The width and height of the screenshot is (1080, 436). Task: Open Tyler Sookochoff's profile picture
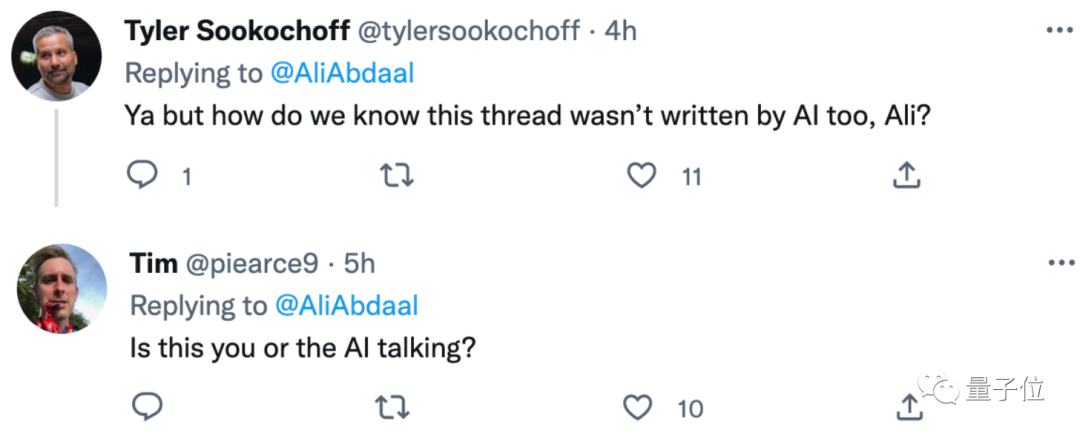pos(58,56)
